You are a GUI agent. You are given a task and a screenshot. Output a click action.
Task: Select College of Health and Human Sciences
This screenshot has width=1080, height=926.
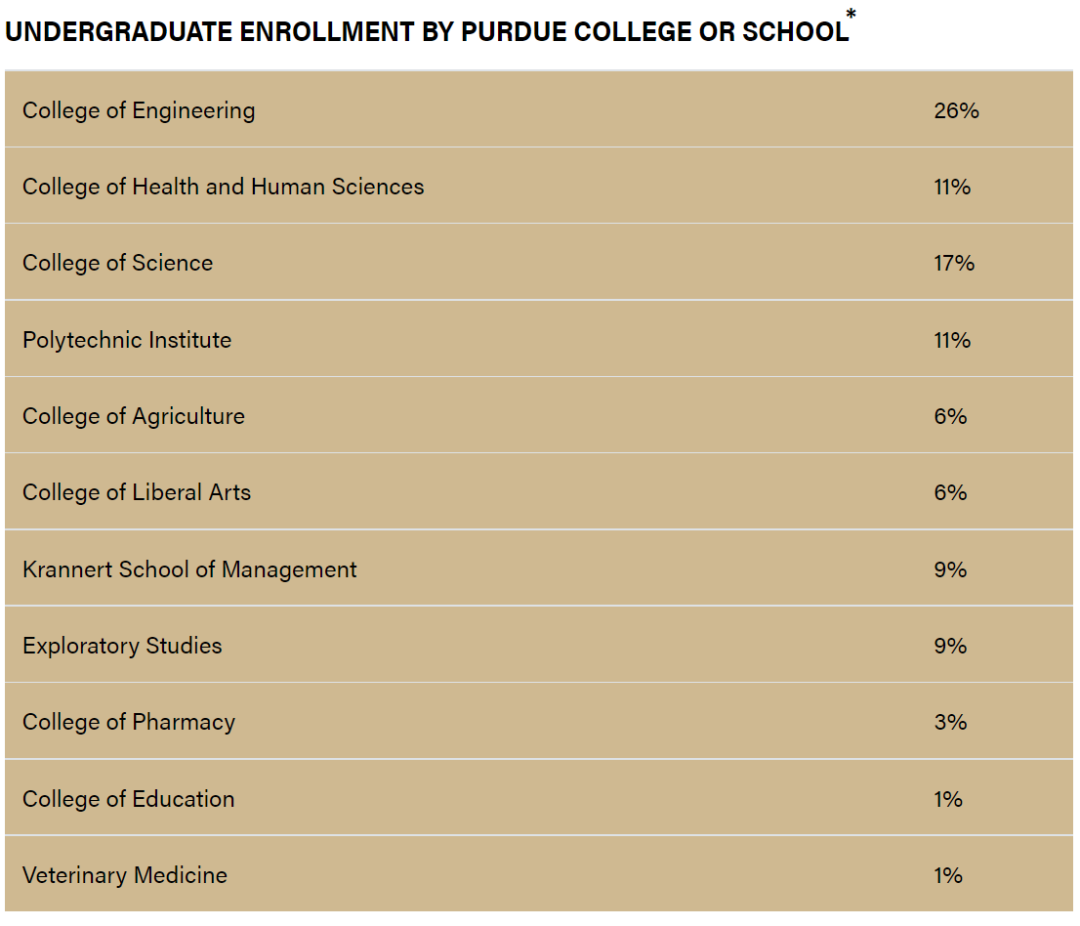[x=223, y=186]
